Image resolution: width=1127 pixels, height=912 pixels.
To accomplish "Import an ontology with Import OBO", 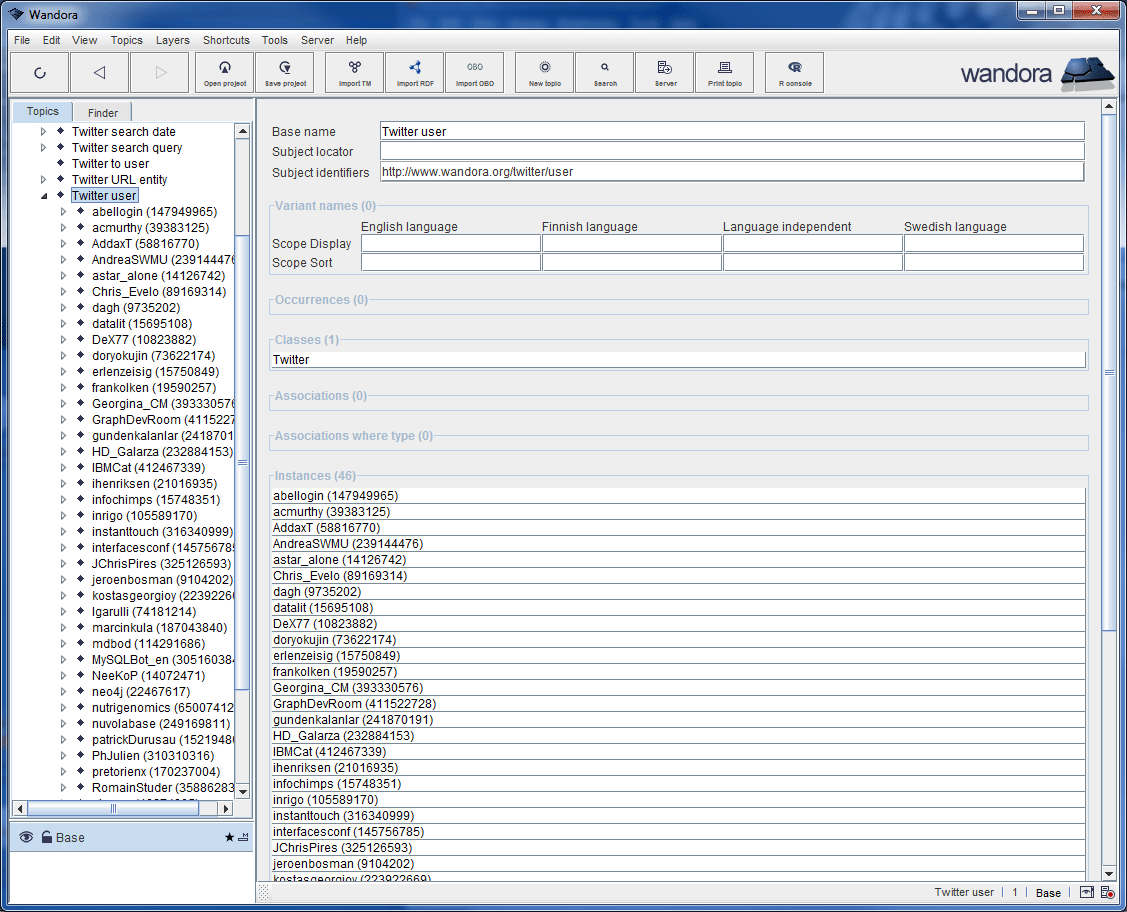I will click(x=475, y=72).
